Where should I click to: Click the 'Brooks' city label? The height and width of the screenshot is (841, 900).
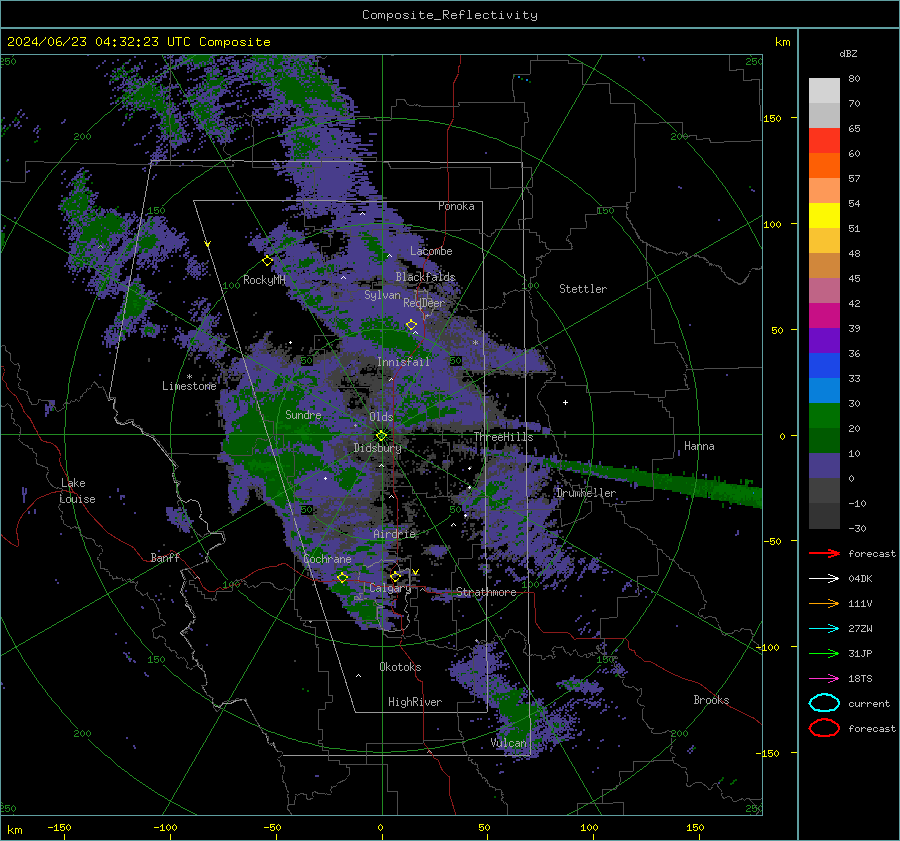(x=711, y=700)
